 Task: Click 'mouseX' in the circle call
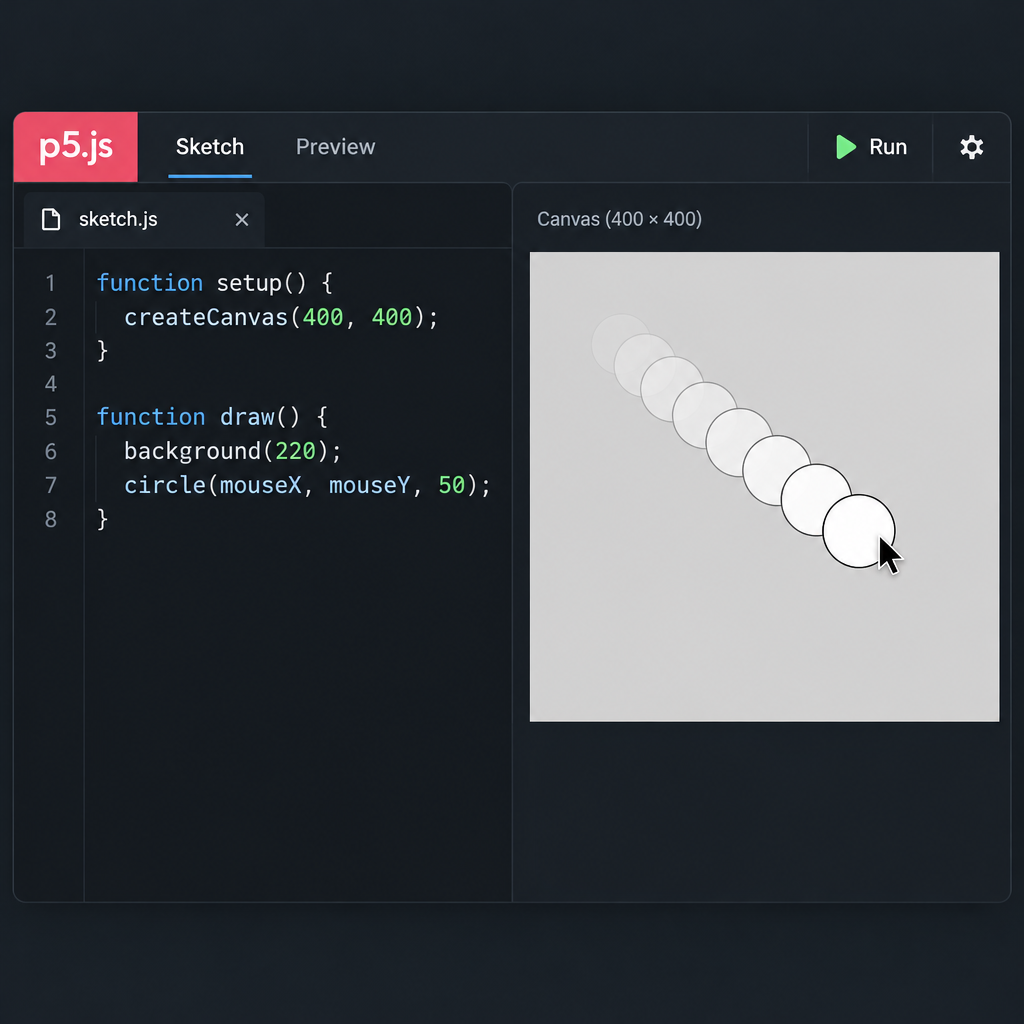(260, 485)
